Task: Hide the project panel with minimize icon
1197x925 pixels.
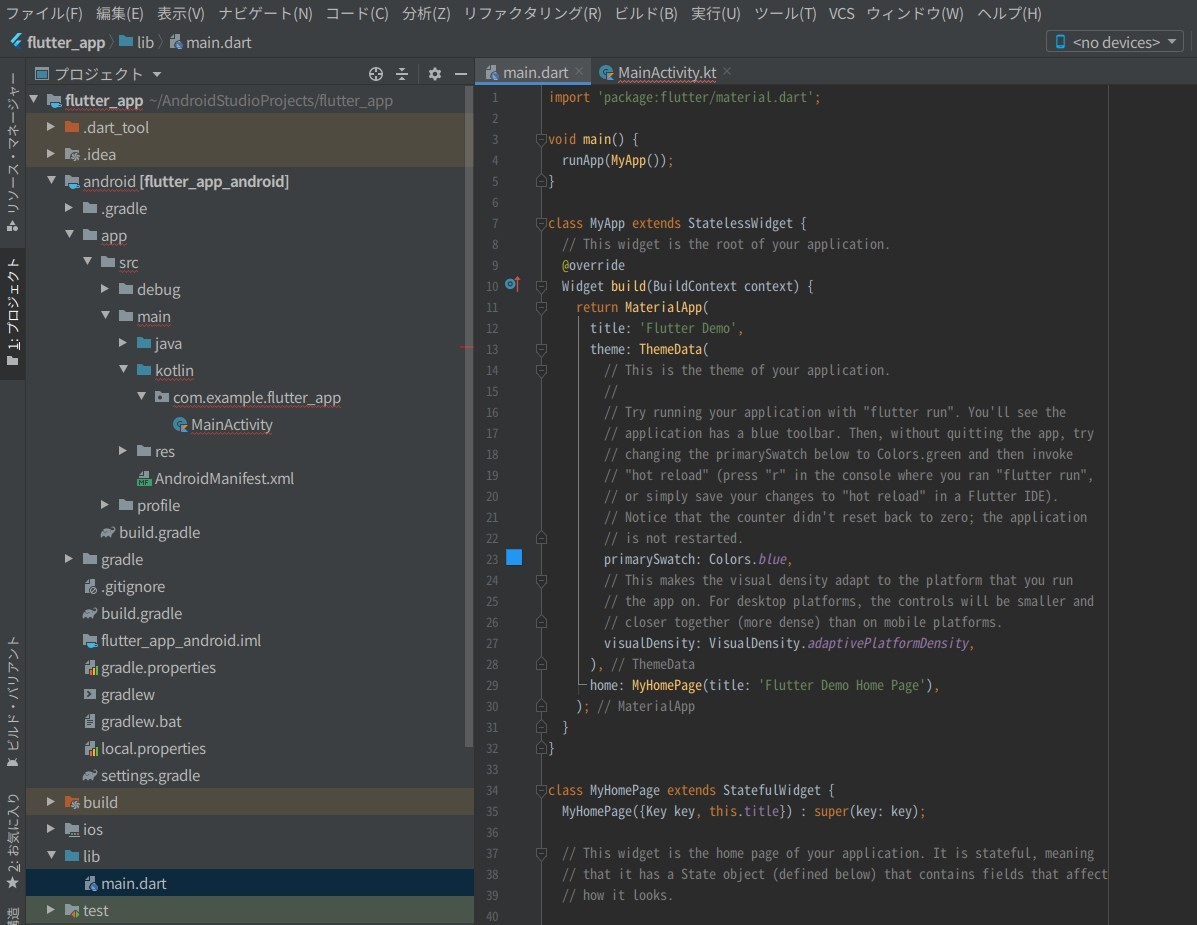Action: click(461, 74)
